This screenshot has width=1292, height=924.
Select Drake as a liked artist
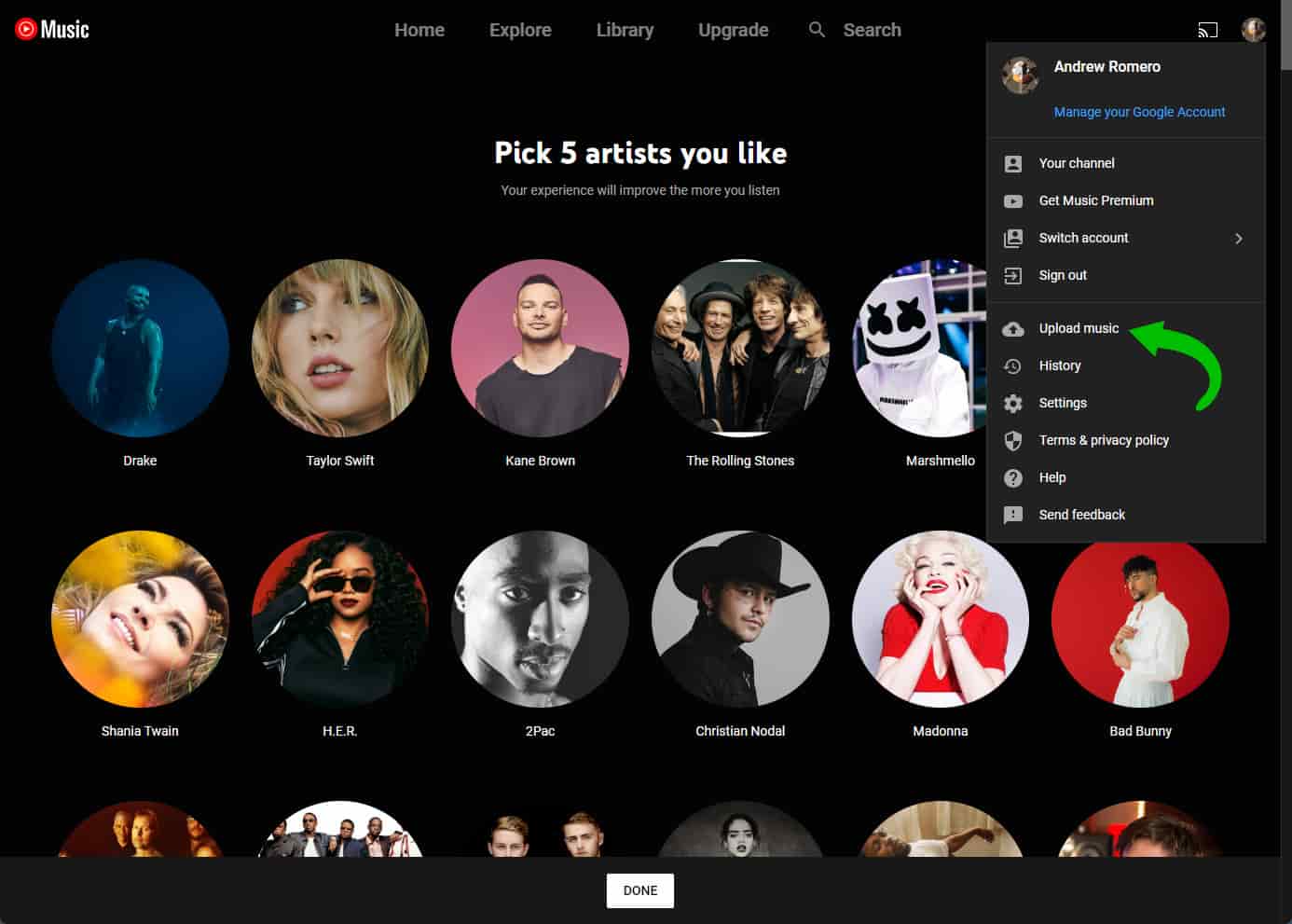(x=140, y=348)
